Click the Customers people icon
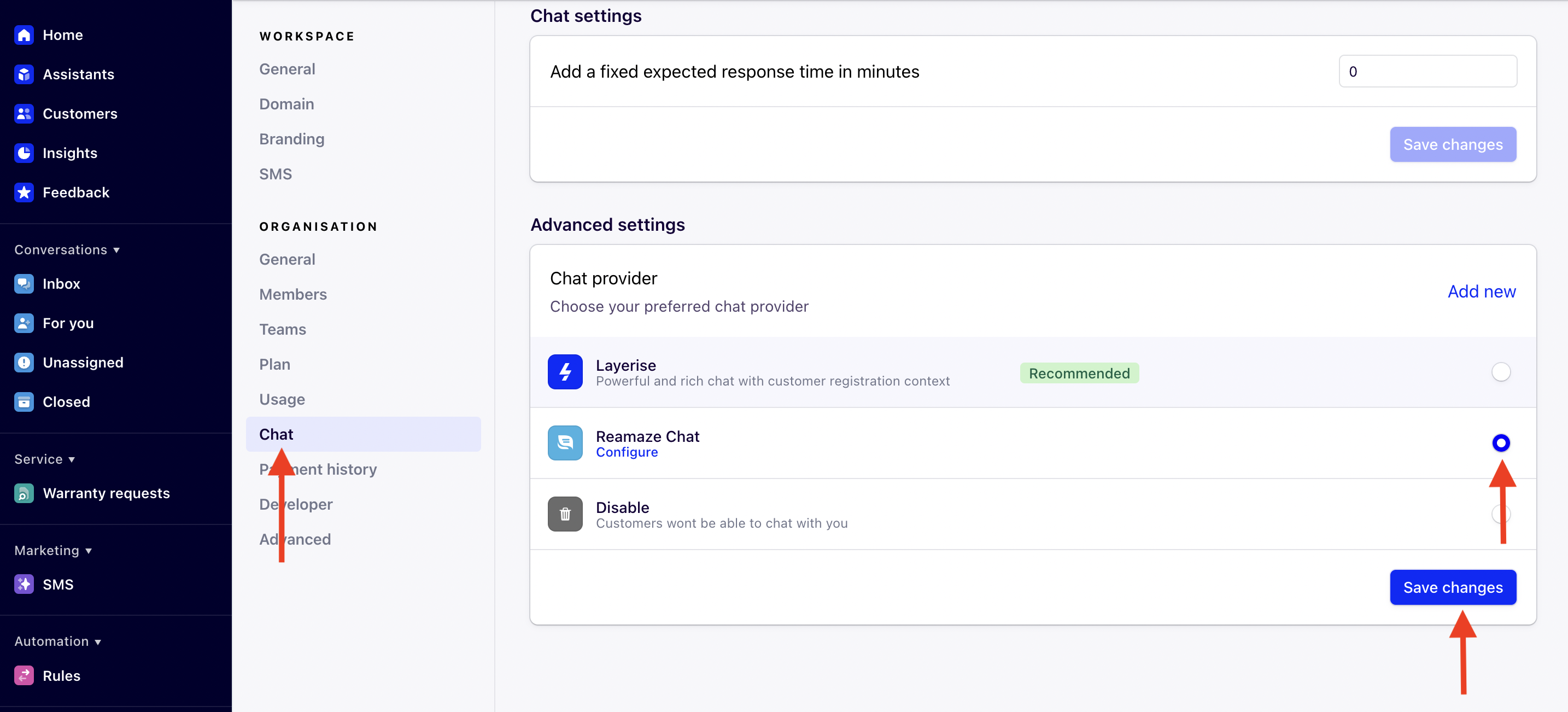 tap(24, 114)
